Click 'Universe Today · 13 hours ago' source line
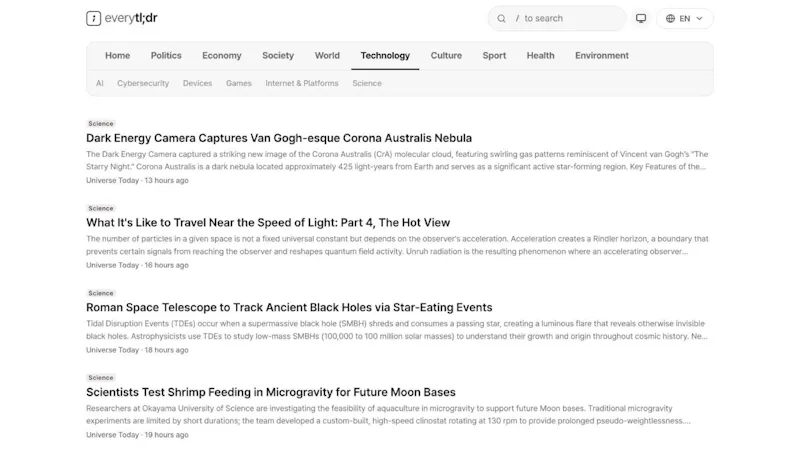 [137, 181]
